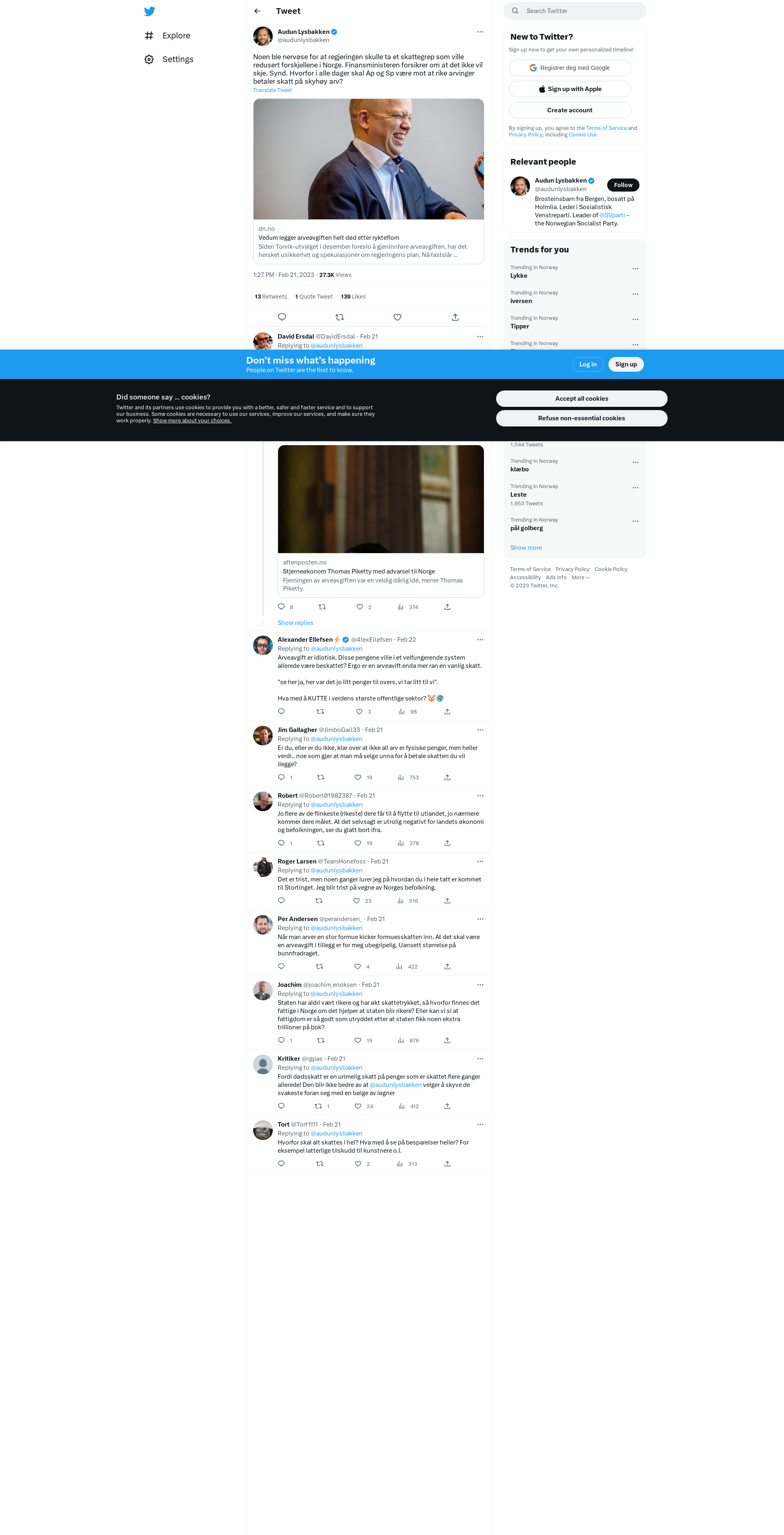Open options for klæbo trend
The height and width of the screenshot is (1535, 784).
(x=635, y=462)
